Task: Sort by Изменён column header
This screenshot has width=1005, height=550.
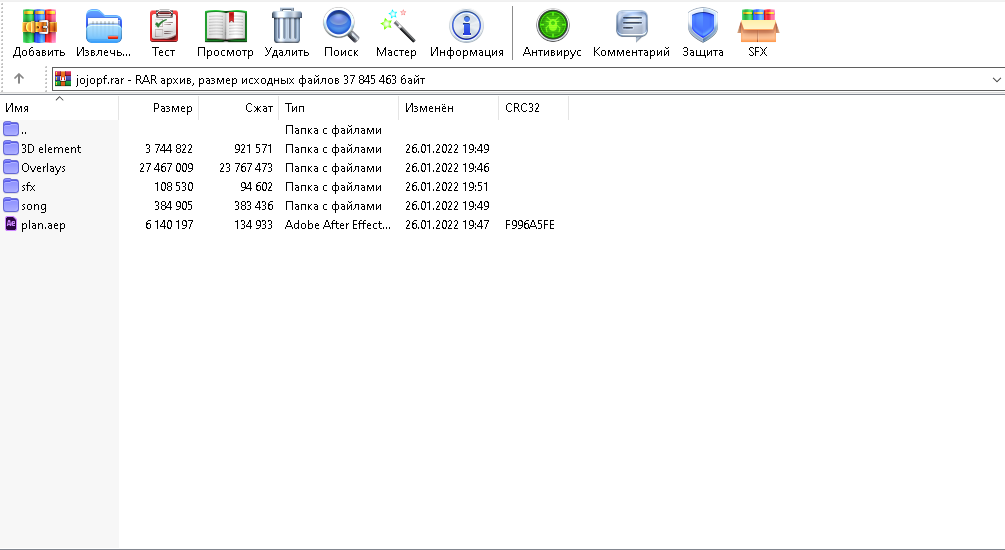Action: click(449, 108)
